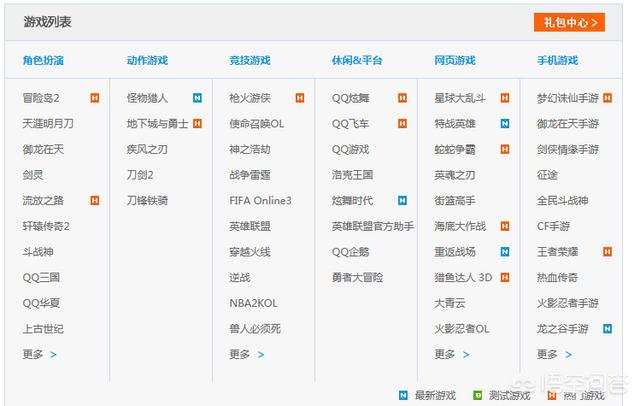640x406 pixels.
Task: Select 御龙在天 under 角色扮演
Action: pyautogui.click(x=43, y=149)
